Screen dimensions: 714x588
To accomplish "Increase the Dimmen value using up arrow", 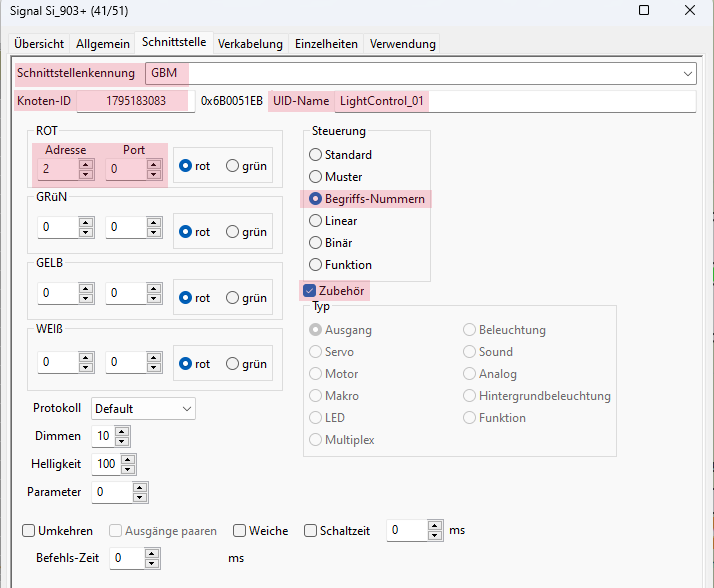I will (x=122, y=432).
